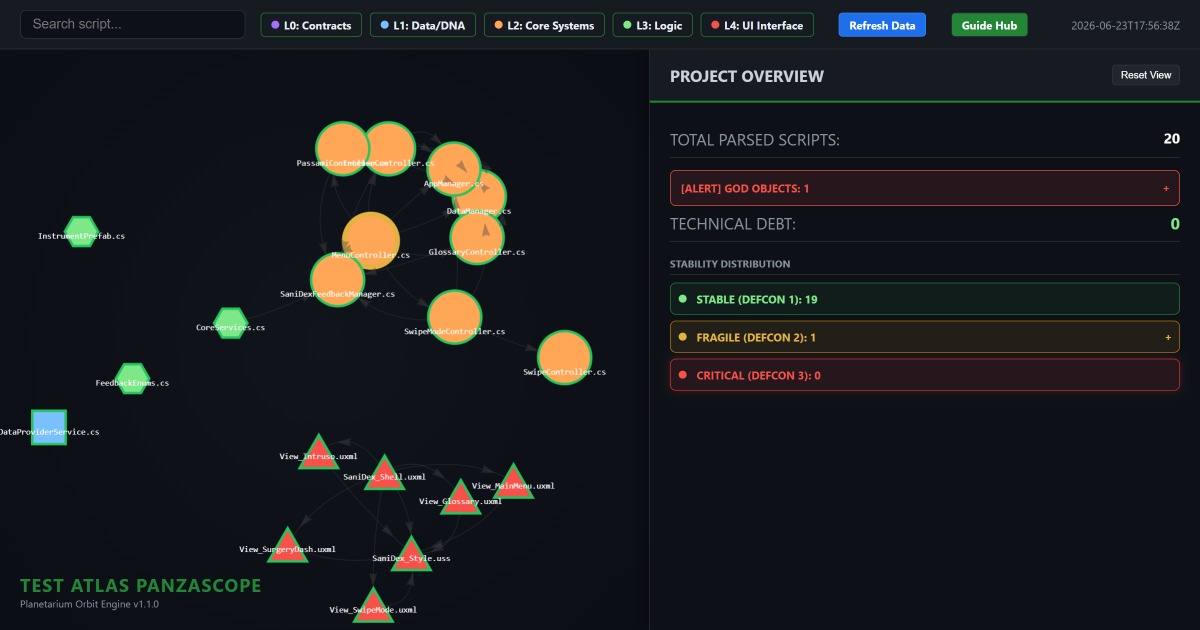
Task: Click the Reset View button
Action: 1146,75
